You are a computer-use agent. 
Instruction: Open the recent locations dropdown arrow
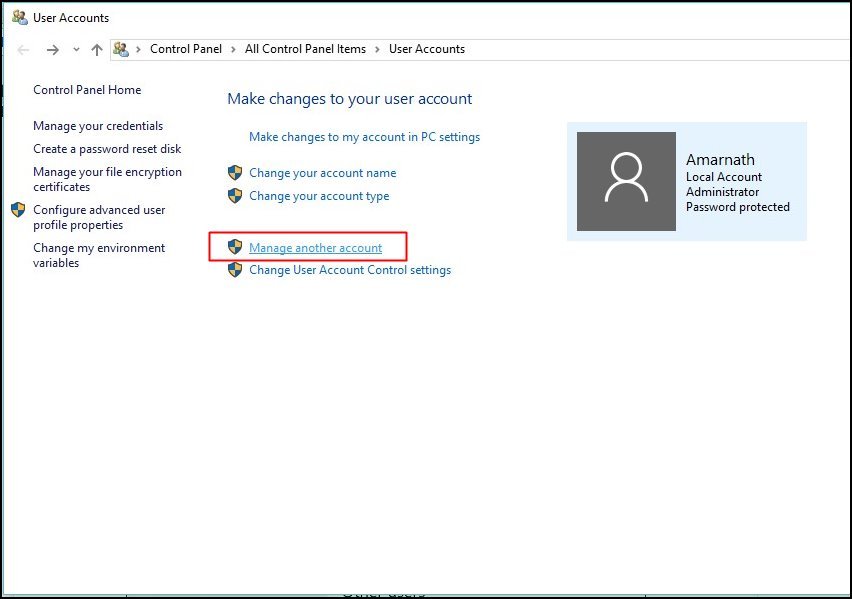point(76,50)
